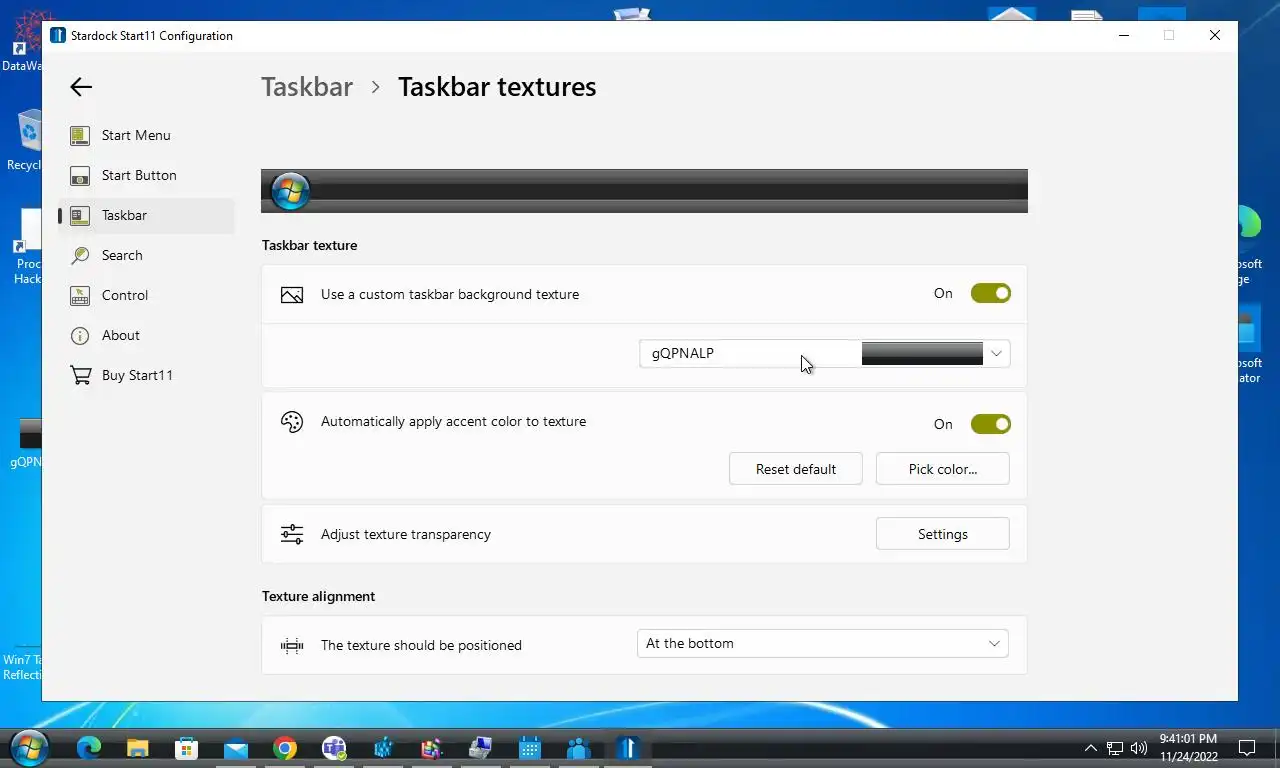Image resolution: width=1280 pixels, height=768 pixels.
Task: Minimize the Start11 Configuration window
Action: tap(1124, 35)
